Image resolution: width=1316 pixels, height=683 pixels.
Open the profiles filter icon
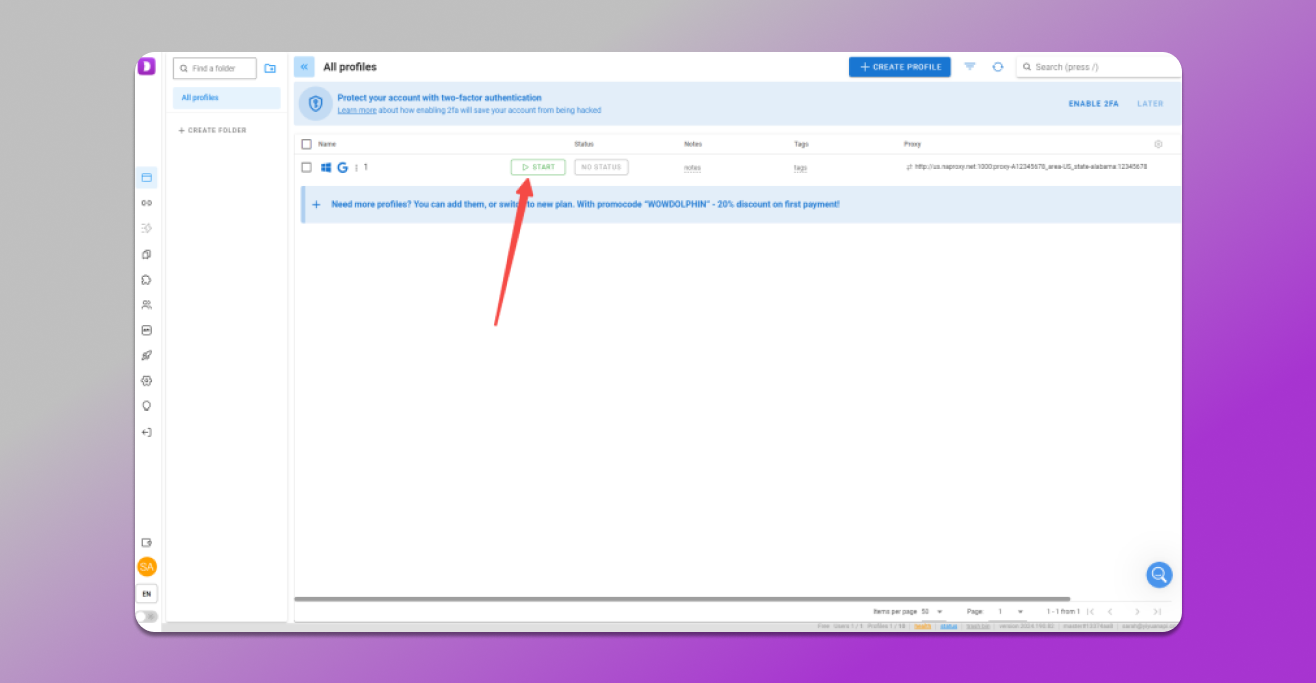[x=970, y=67]
